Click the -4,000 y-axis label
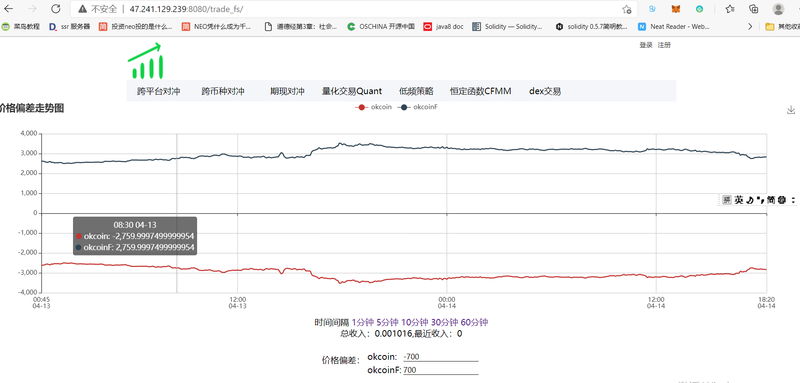Image resolution: width=800 pixels, height=383 pixels. coord(27,293)
